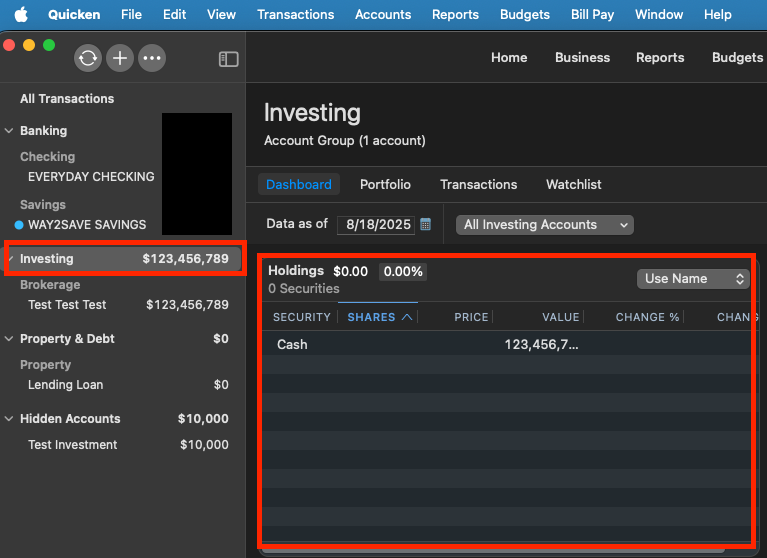Switch to the Dashboard tab

pos(299,184)
